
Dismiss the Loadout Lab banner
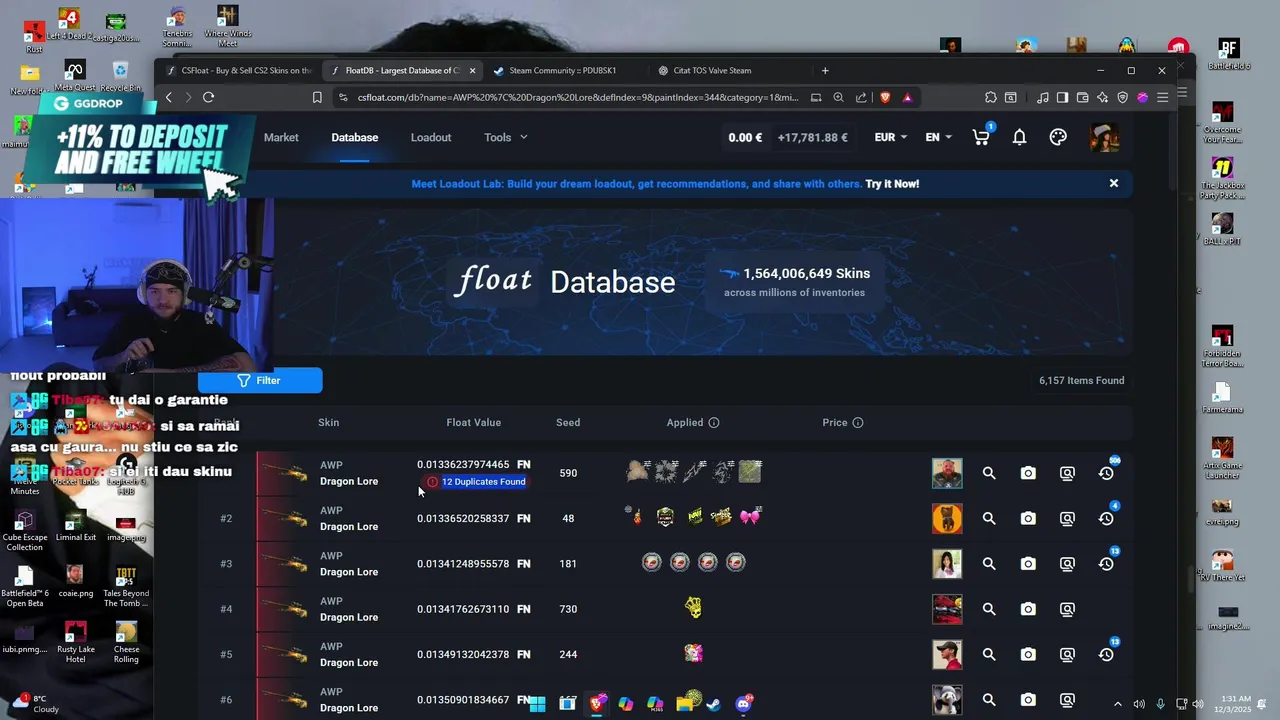pyautogui.click(x=1113, y=183)
